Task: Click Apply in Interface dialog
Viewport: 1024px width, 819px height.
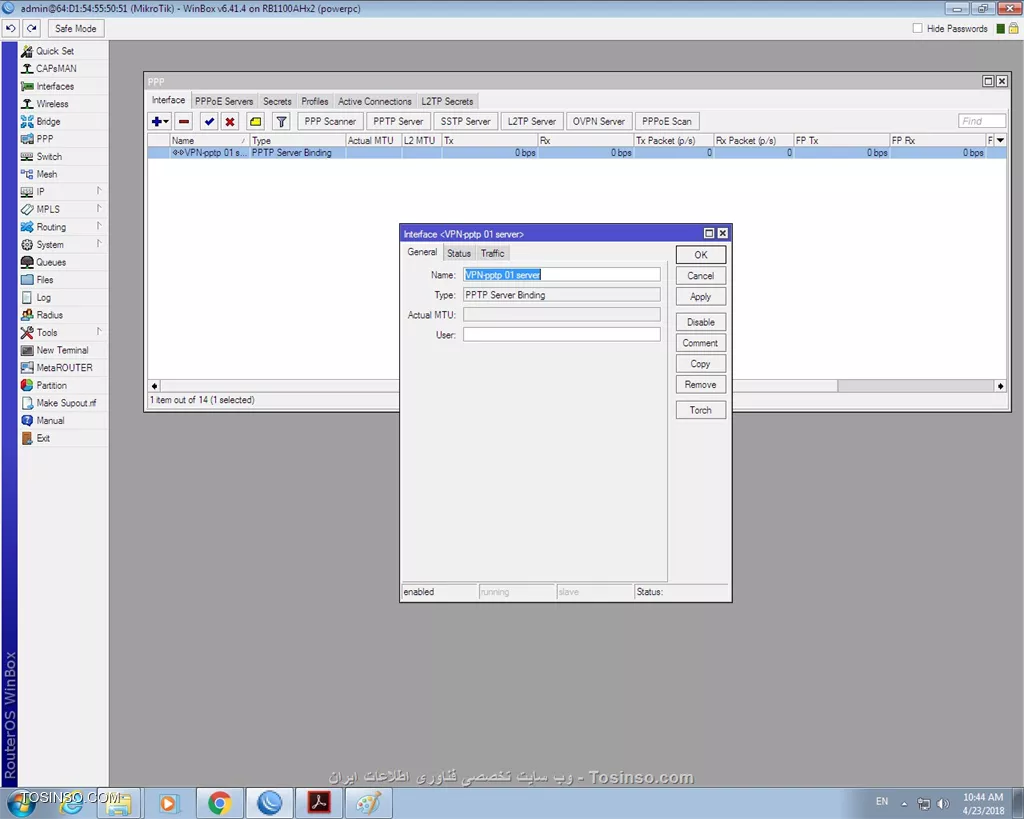Action: point(701,297)
